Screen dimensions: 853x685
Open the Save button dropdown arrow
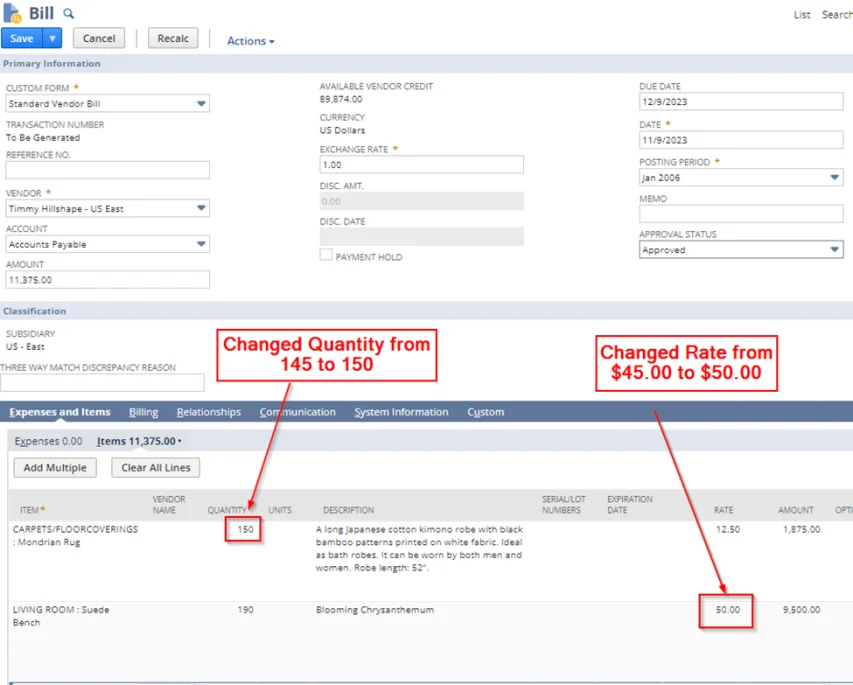53,38
